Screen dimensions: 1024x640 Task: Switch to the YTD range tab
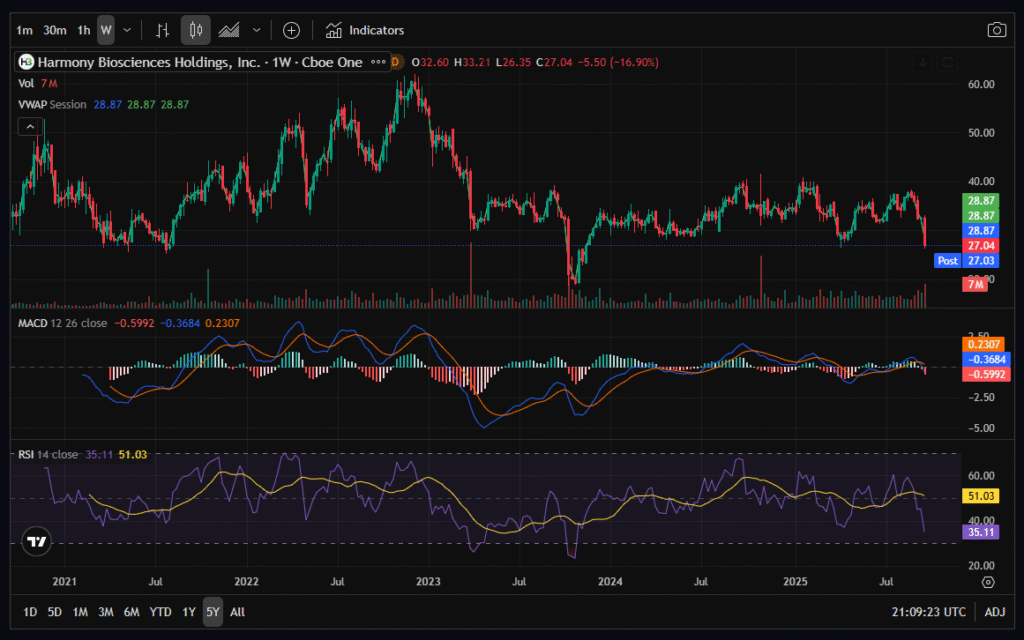point(160,611)
